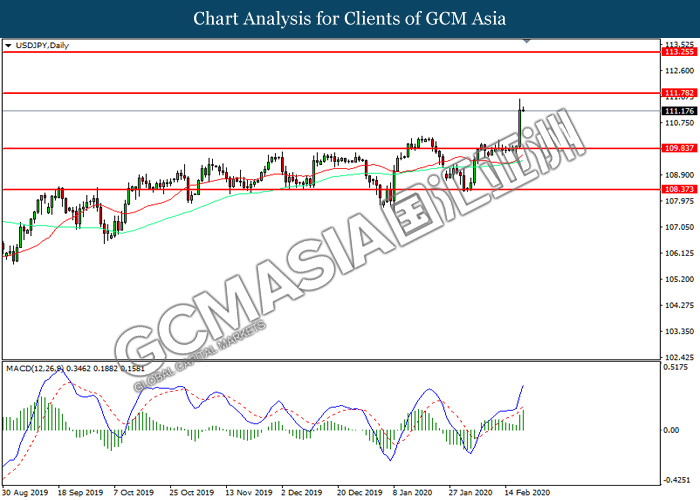Click the 0.00 MACD scale value
This screenshot has height=500, width=700.
tap(671, 430)
